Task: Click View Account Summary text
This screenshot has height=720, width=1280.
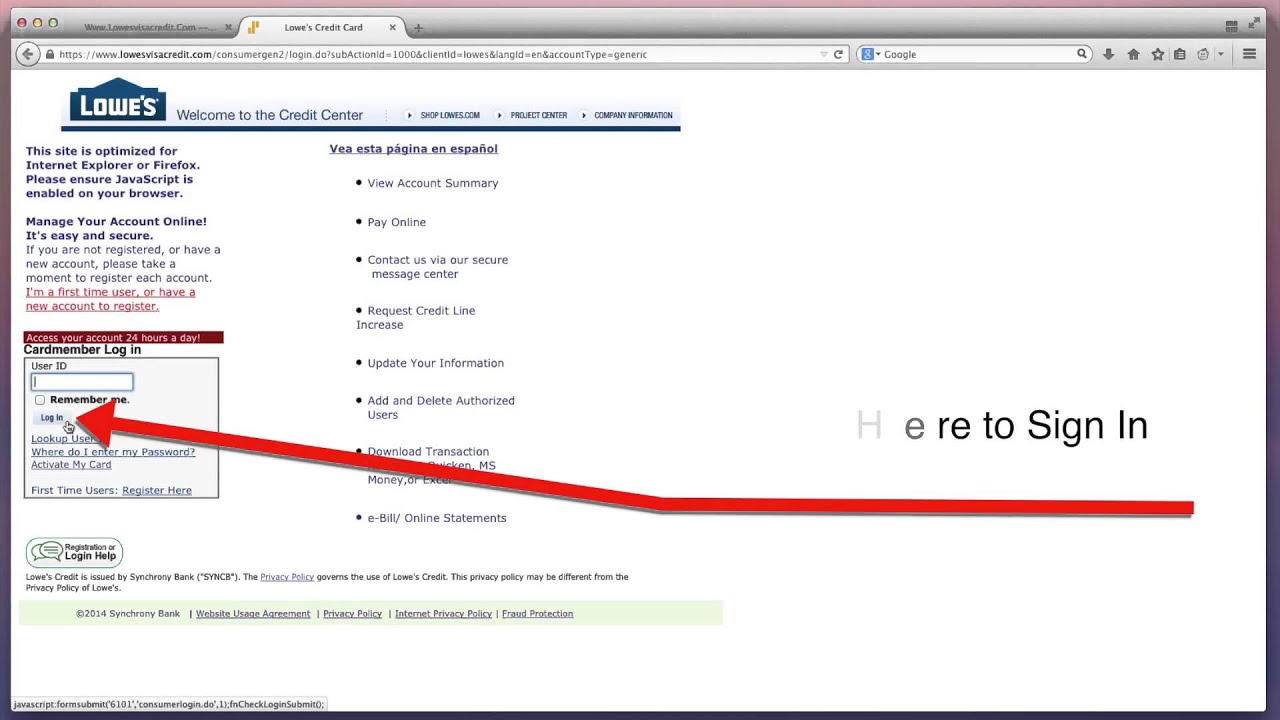Action: click(x=432, y=183)
